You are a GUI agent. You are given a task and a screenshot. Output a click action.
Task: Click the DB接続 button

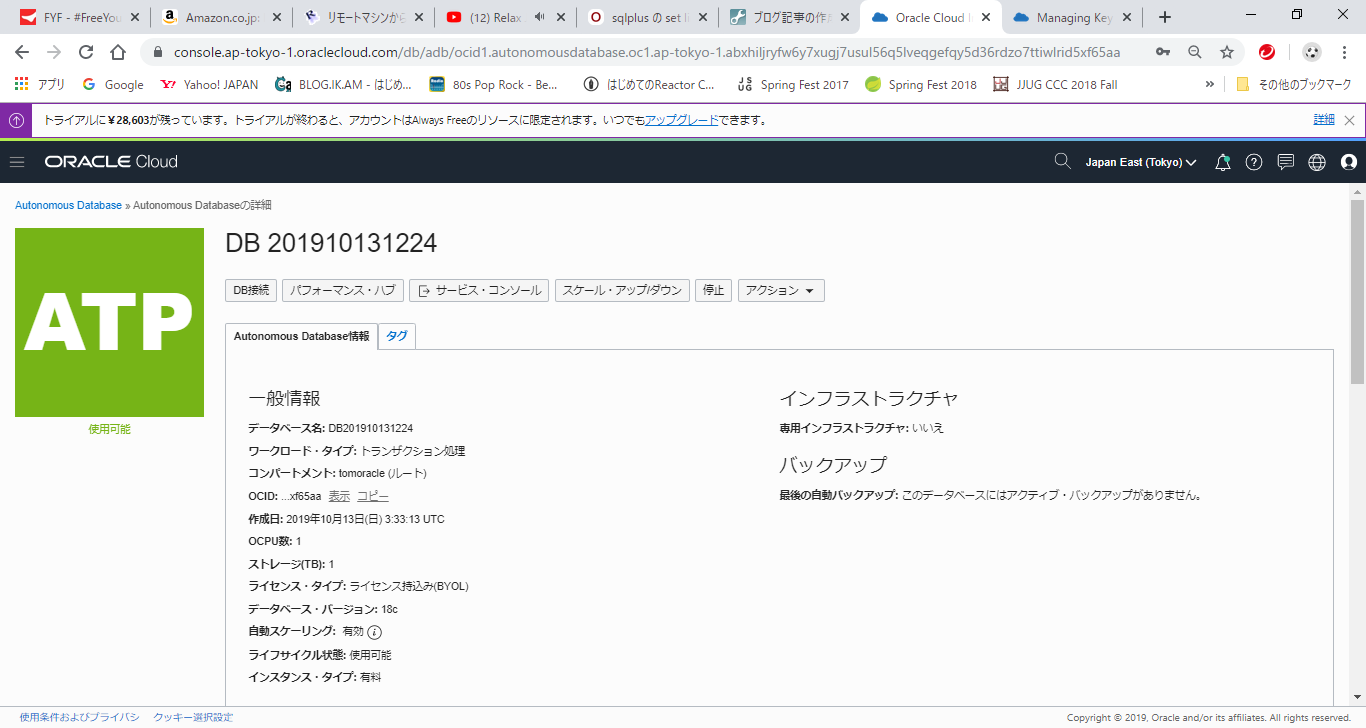pyautogui.click(x=251, y=290)
